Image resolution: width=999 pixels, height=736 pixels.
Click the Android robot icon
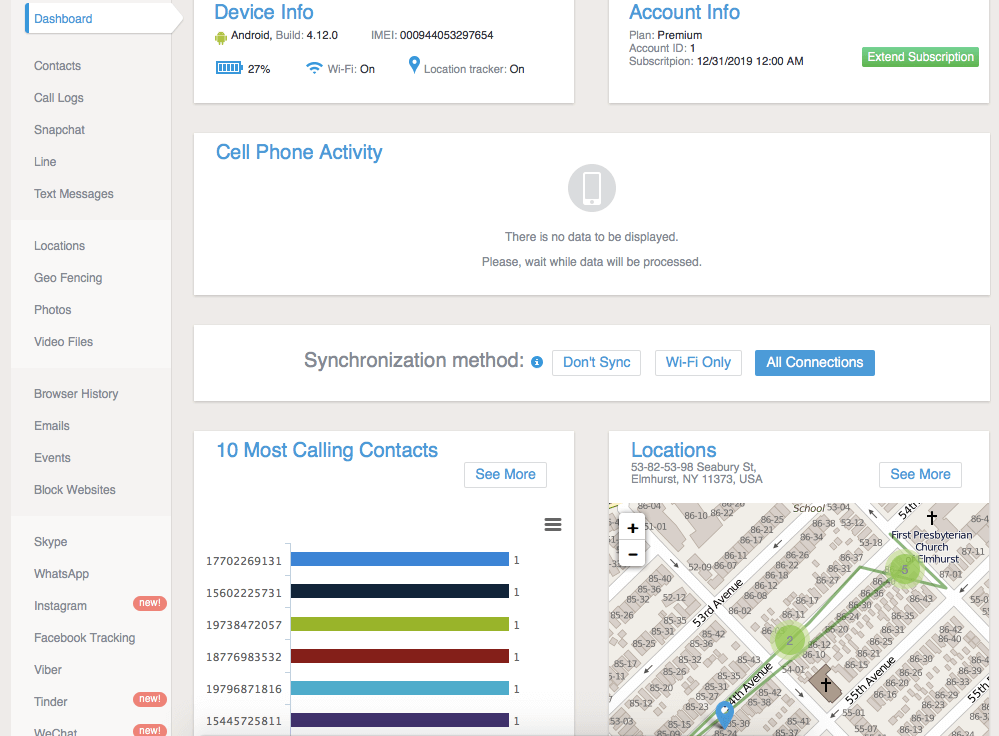(x=221, y=37)
